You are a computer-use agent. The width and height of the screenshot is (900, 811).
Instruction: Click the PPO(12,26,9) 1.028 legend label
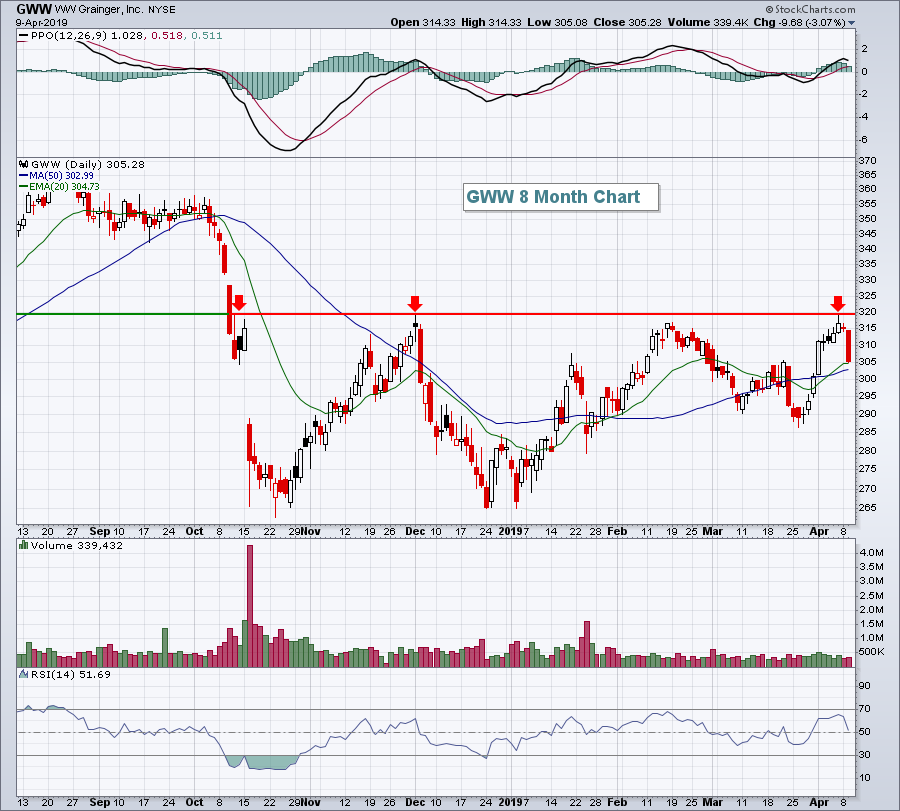point(87,36)
